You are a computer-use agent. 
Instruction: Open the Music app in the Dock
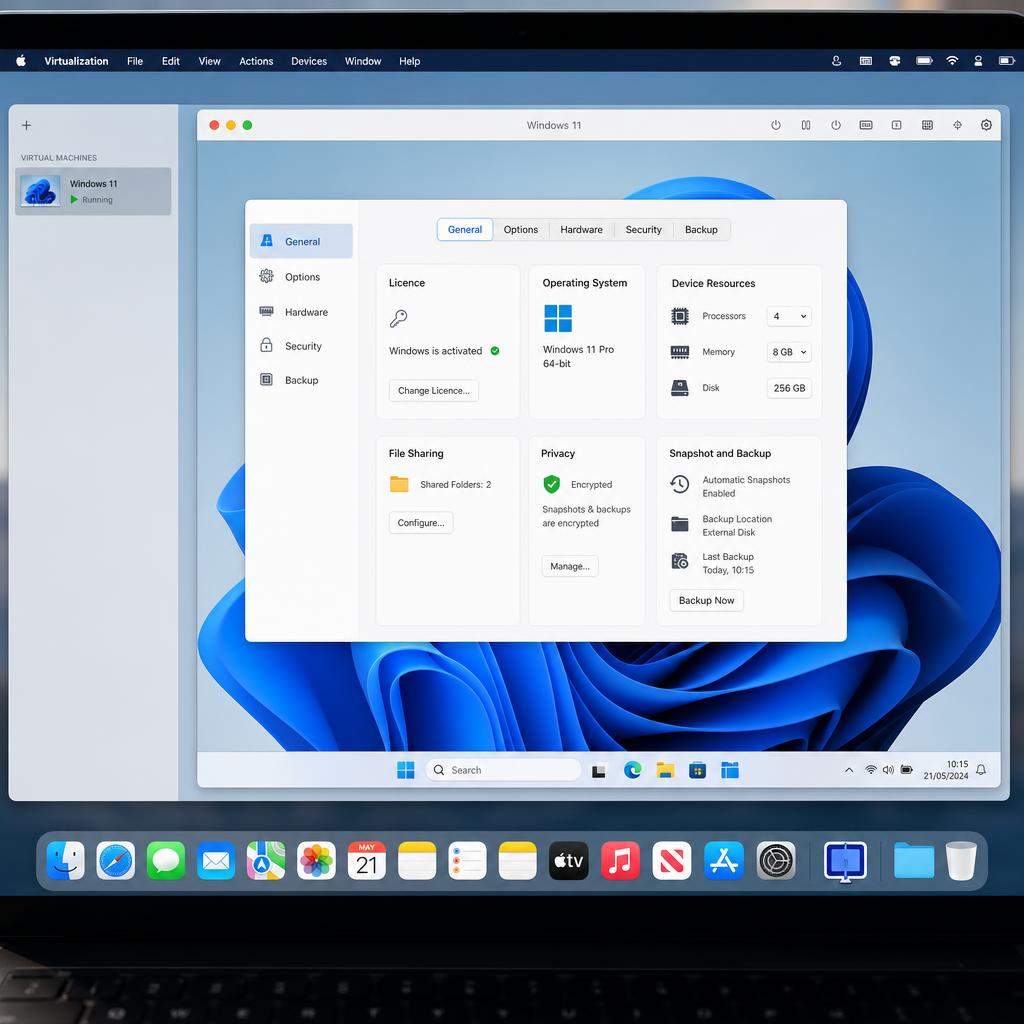click(620, 861)
